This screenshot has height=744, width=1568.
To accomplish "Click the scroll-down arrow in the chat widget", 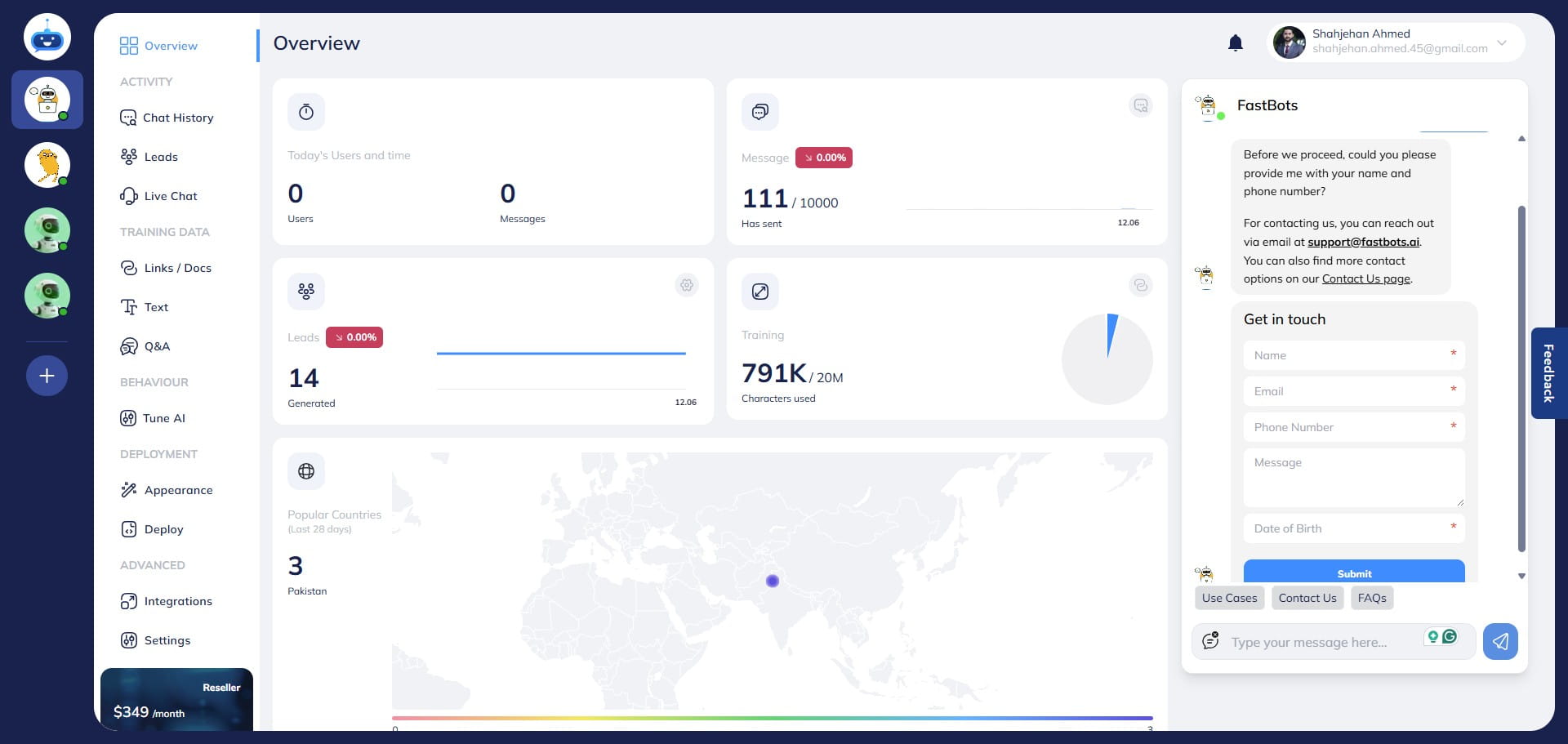I will click(1521, 576).
